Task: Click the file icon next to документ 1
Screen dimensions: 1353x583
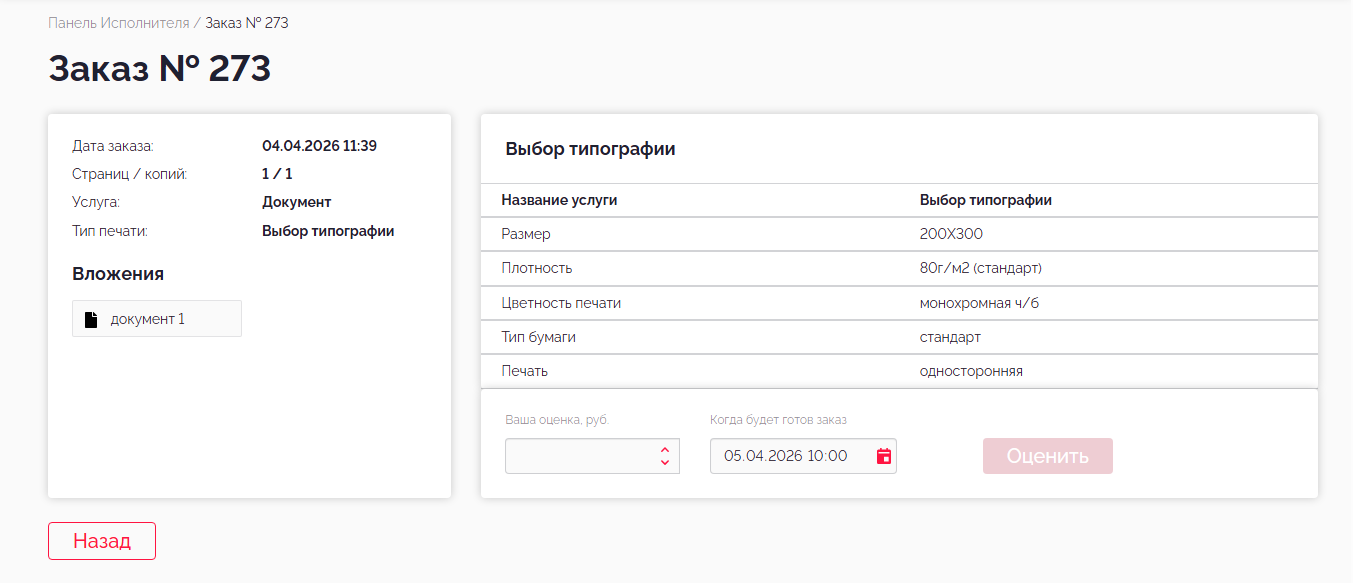Action: (91, 319)
